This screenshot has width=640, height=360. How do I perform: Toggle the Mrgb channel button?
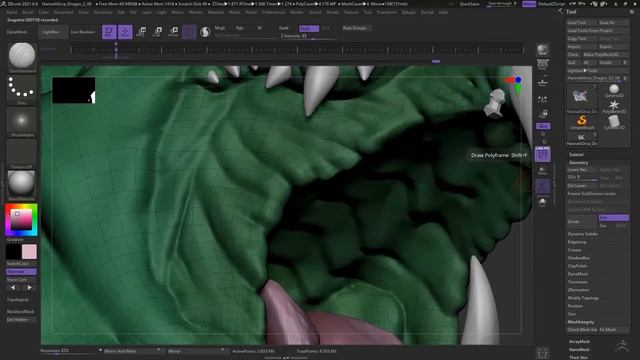[x=220, y=28]
